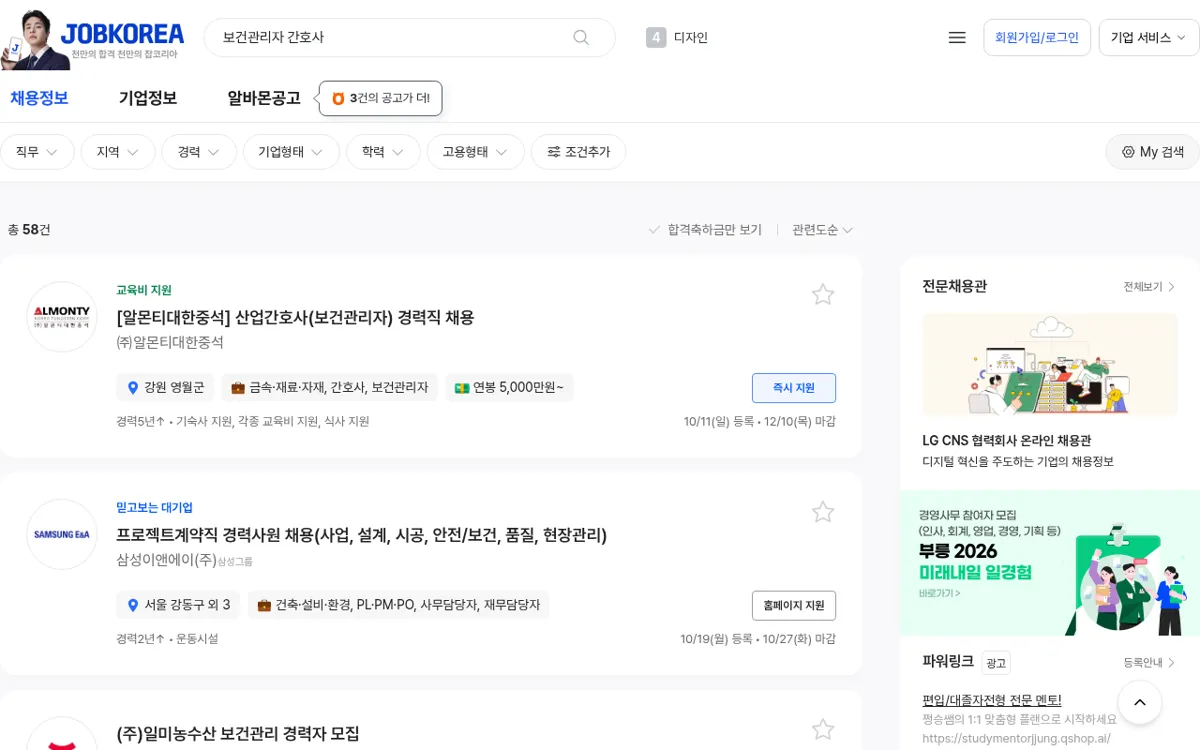Expand the 경력 filter dropdown
1200x750 pixels.
point(199,152)
